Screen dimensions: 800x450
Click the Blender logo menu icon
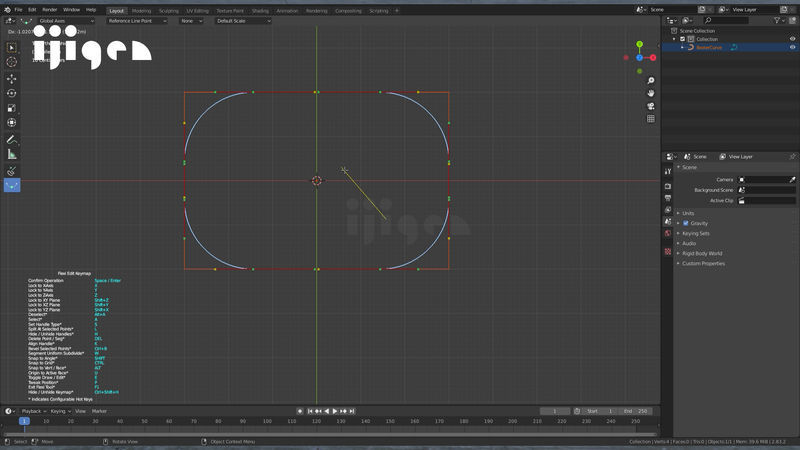click(7, 10)
